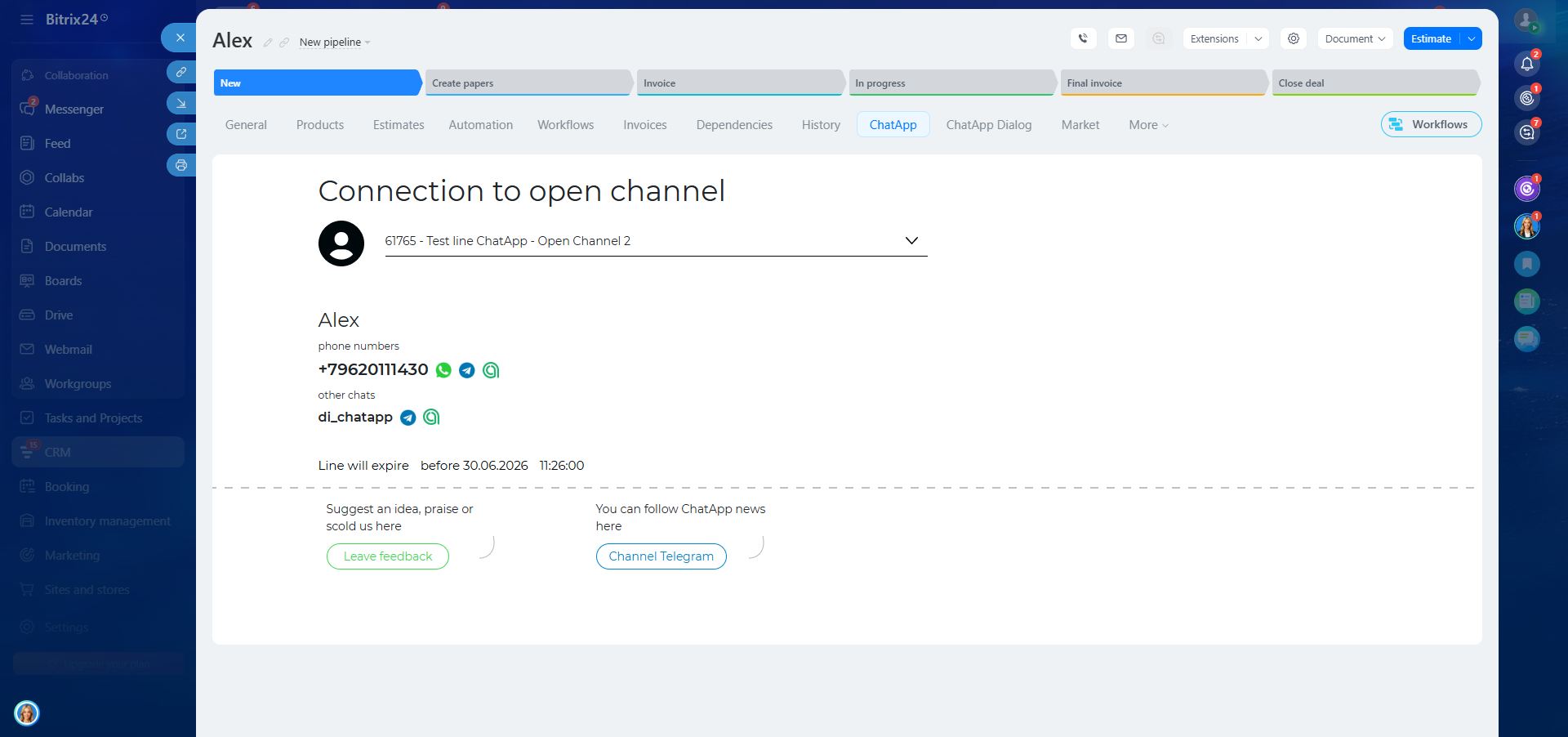The image size is (1568, 737).
Task: Click the phone call icon in the header
Action: coord(1083,38)
